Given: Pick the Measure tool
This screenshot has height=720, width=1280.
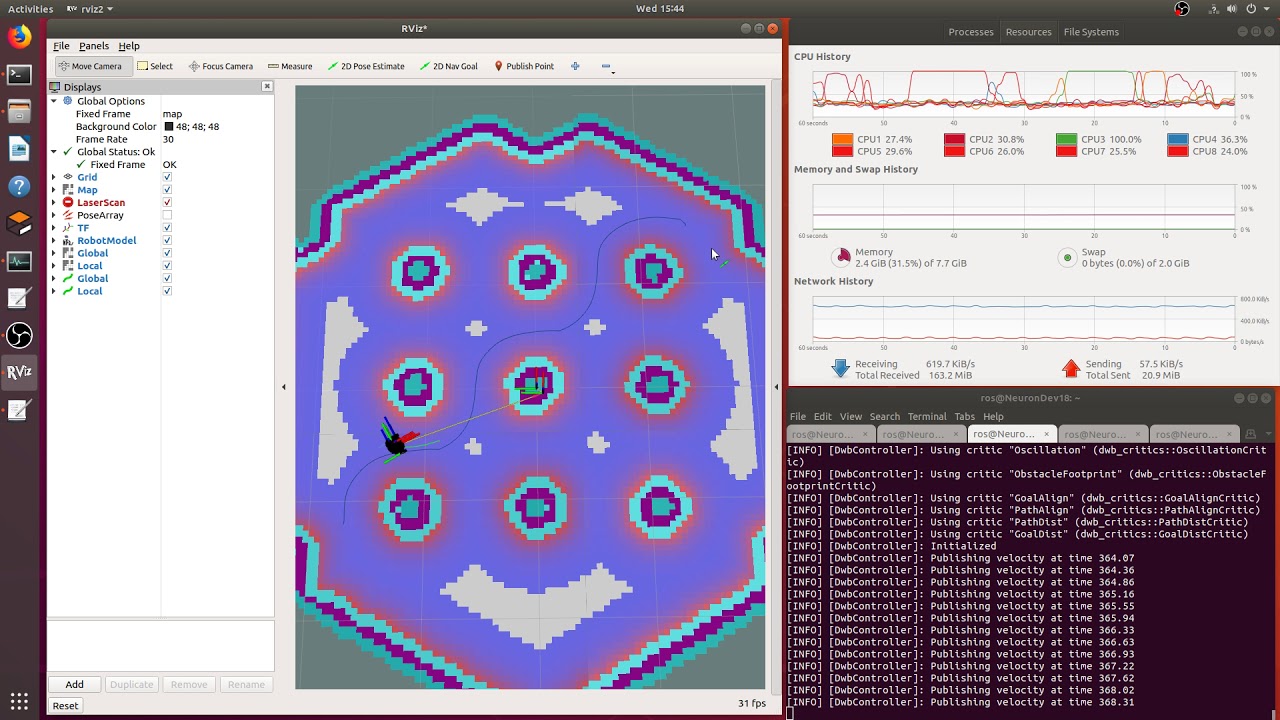Looking at the screenshot, I should (290, 66).
